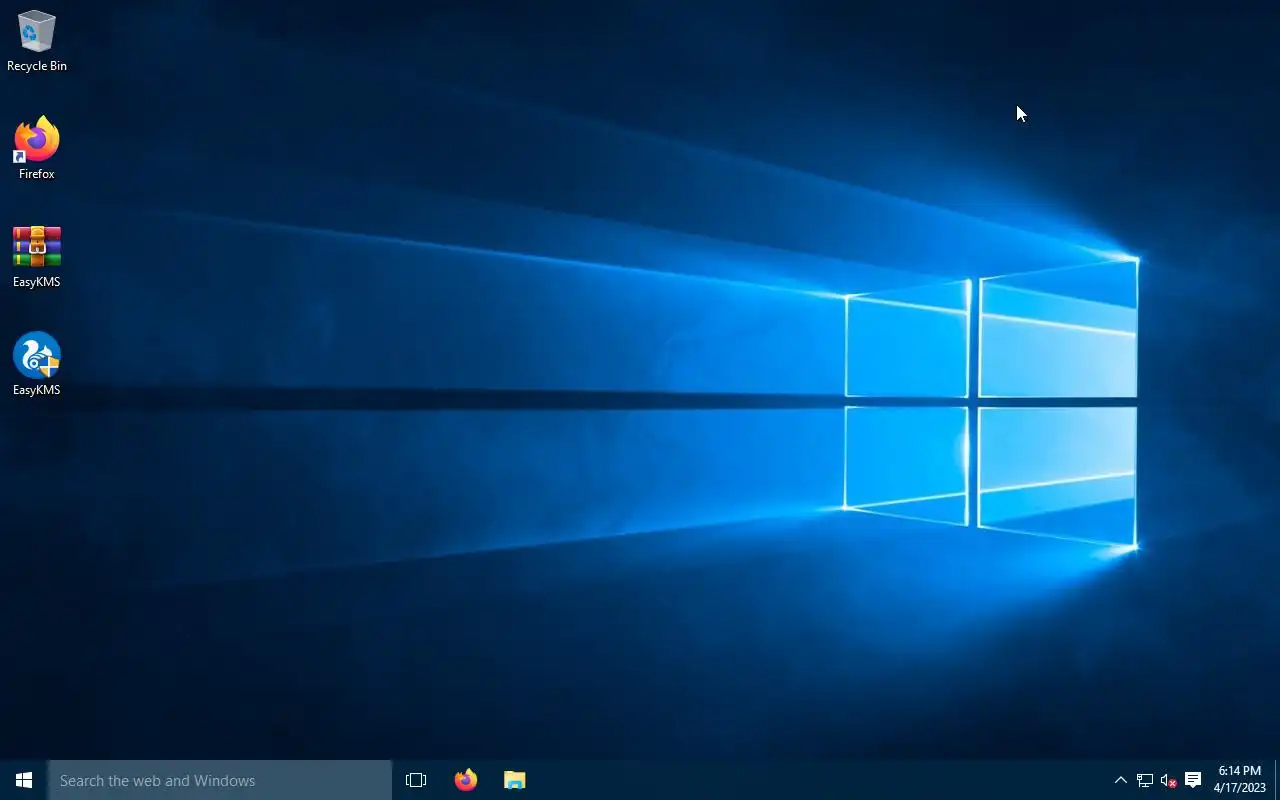The height and width of the screenshot is (800, 1280).
Task: Select the EasyKMS WinRAR archive icon
Action: (x=37, y=256)
